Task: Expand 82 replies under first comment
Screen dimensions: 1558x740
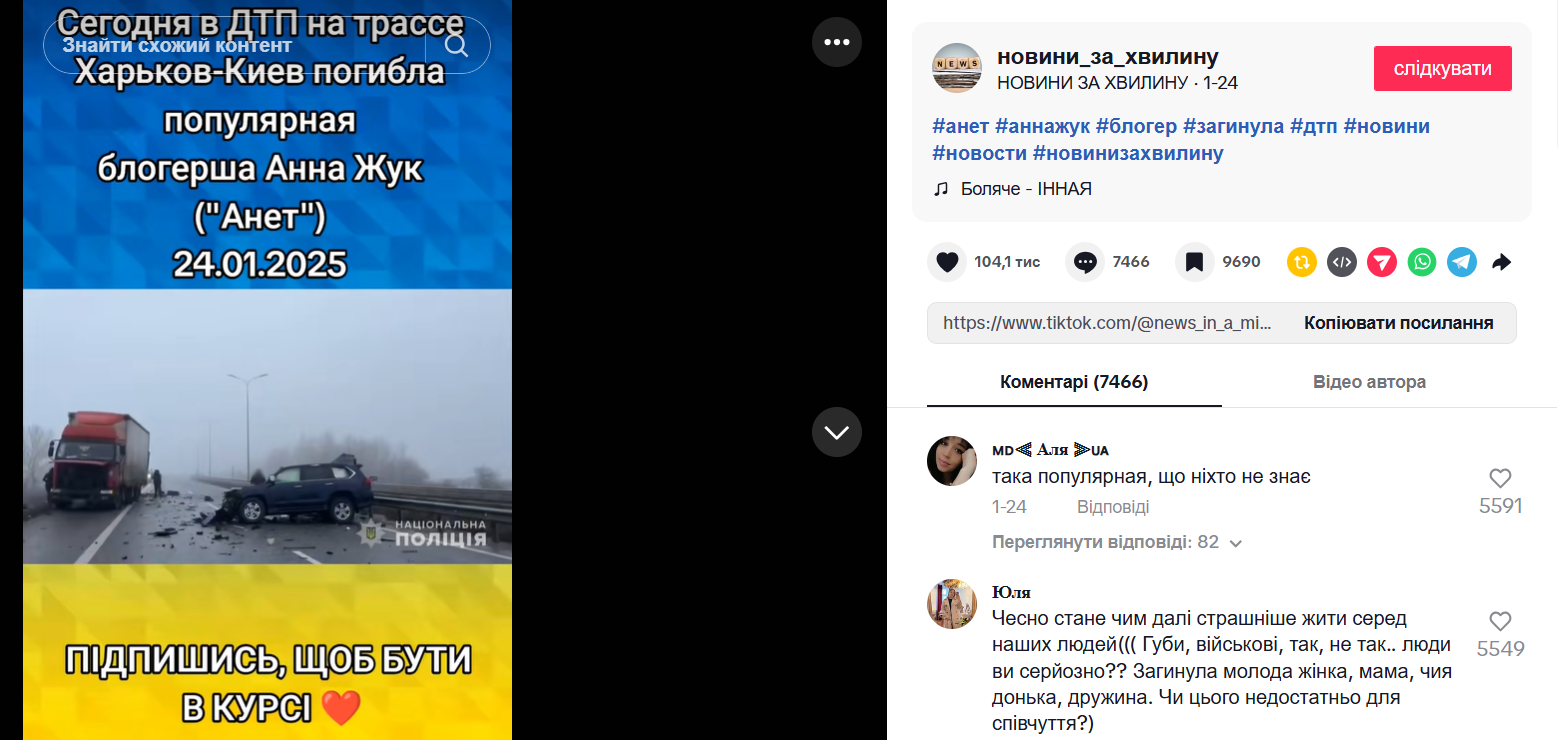Action: point(1117,542)
